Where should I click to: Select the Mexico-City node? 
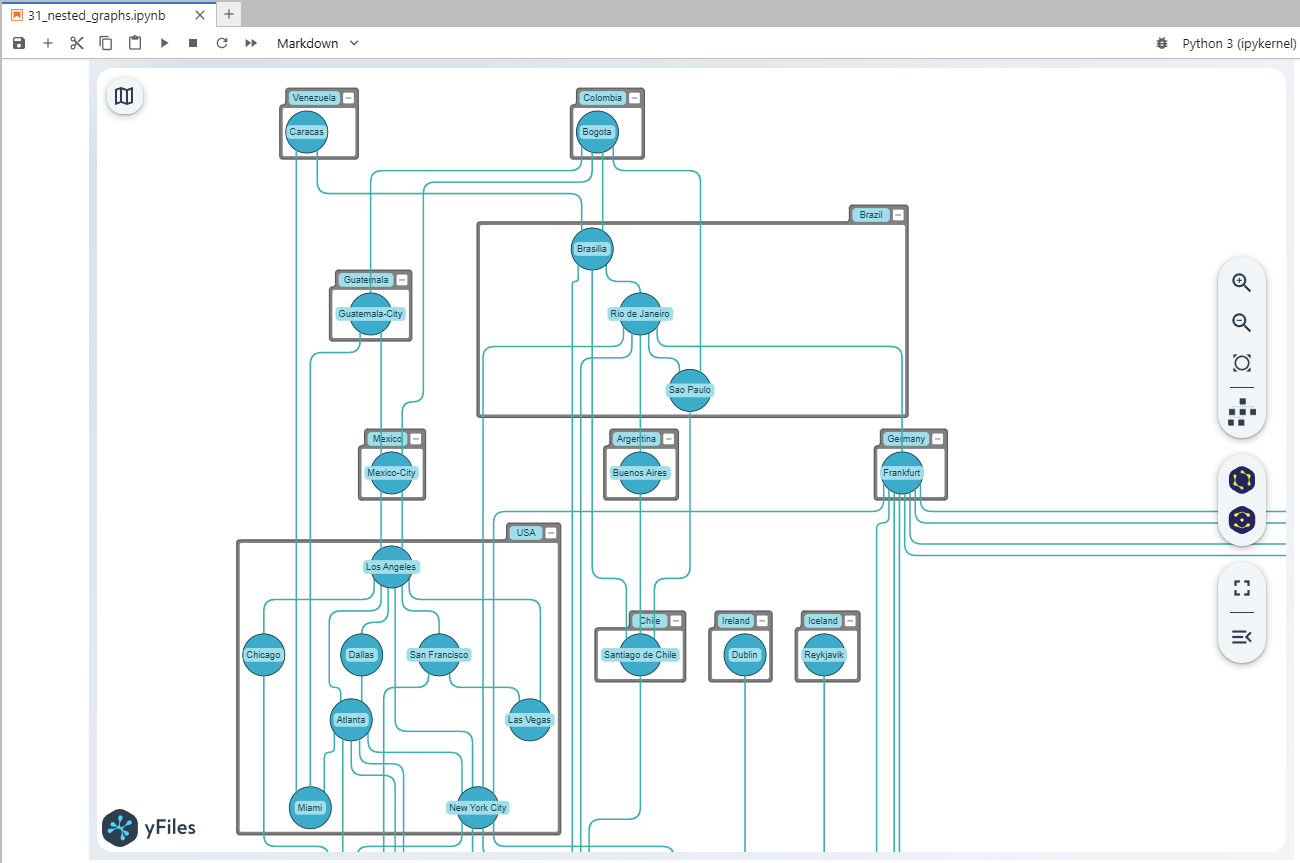(391, 473)
